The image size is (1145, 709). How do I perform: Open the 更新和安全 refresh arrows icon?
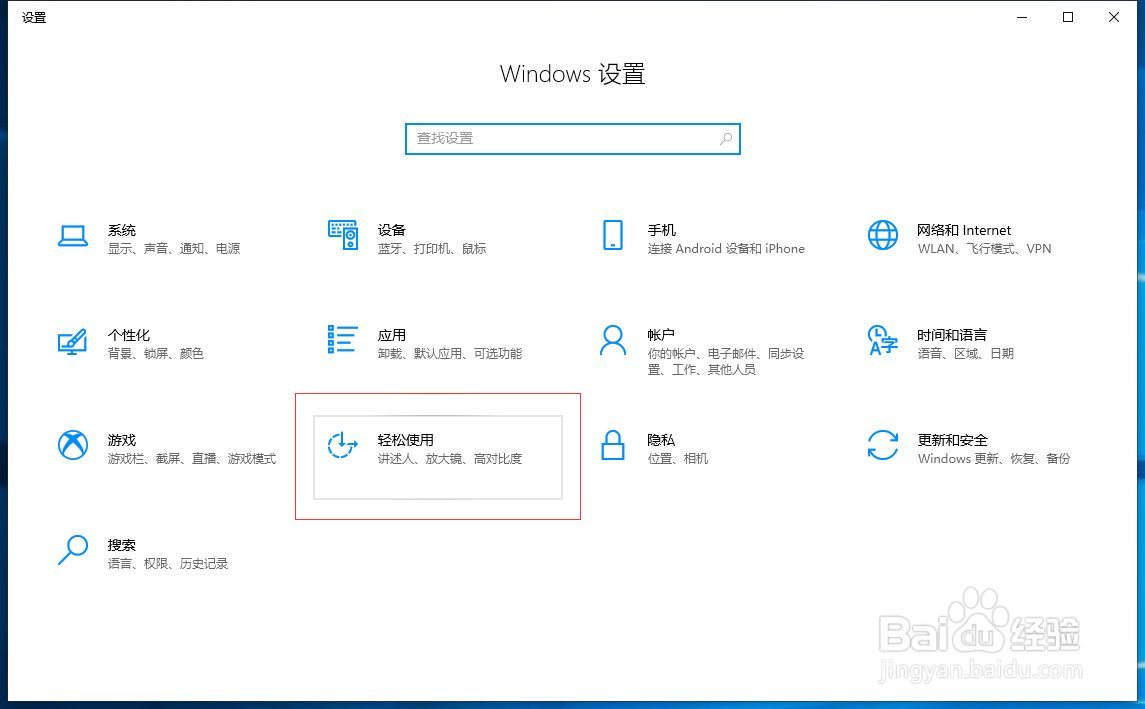click(x=883, y=445)
